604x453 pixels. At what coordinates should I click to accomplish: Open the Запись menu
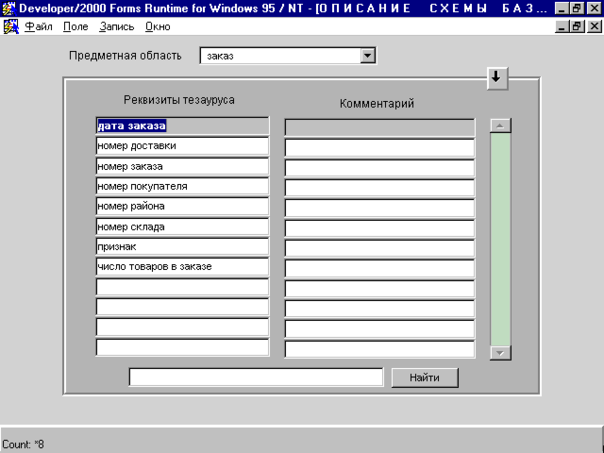[116, 27]
